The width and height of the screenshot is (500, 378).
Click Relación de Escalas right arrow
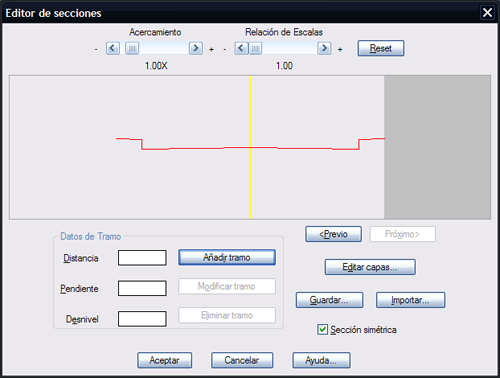(x=324, y=49)
